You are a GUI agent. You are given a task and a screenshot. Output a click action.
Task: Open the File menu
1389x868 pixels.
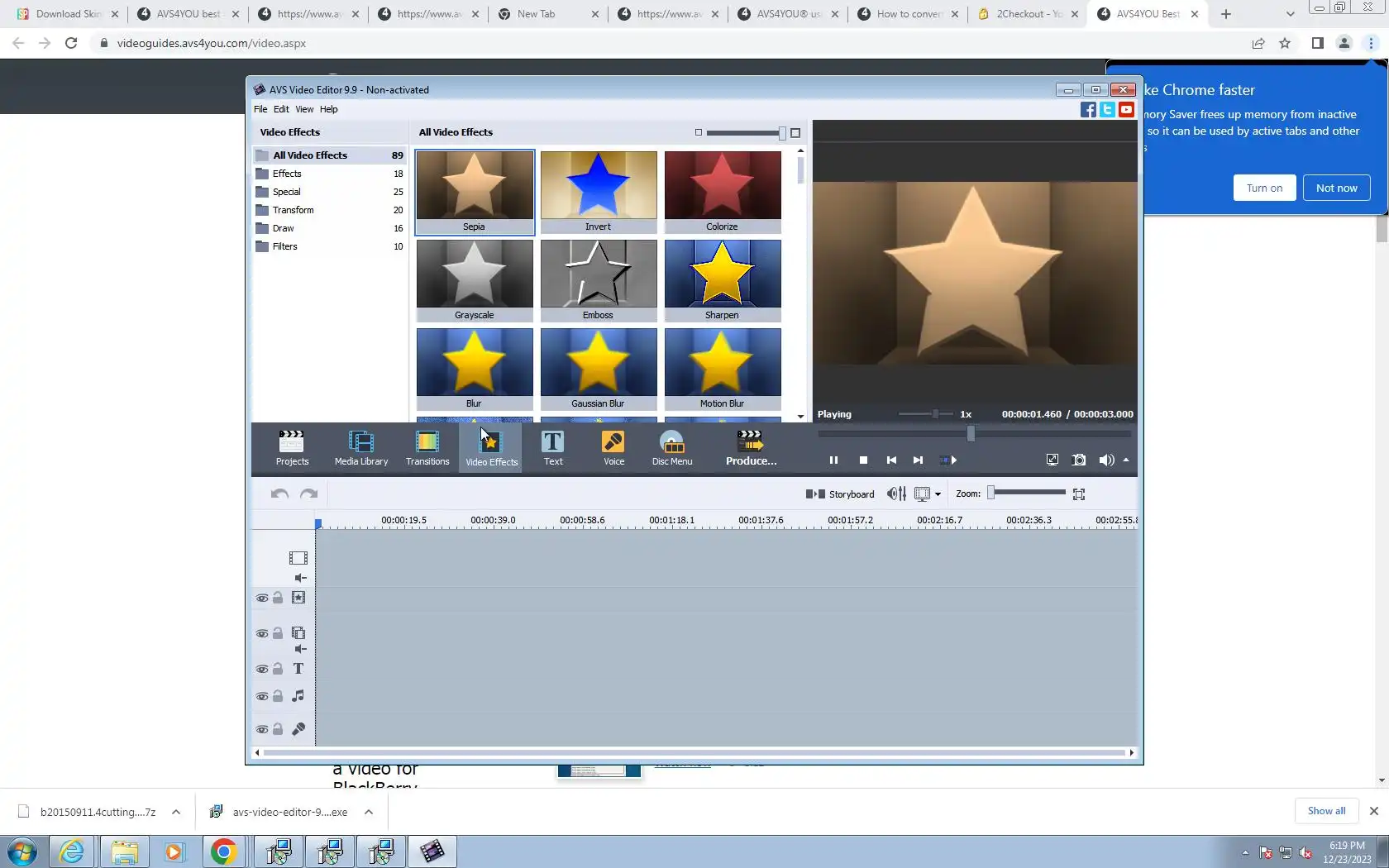click(x=260, y=109)
